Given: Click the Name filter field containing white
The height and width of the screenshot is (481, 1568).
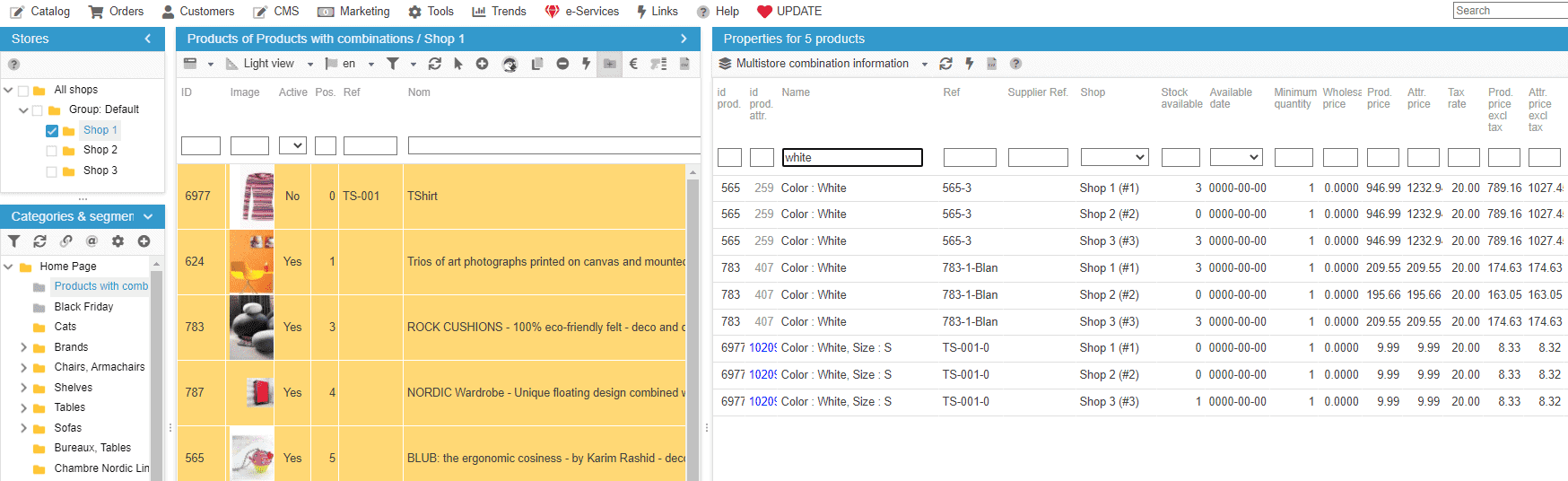Looking at the screenshot, I should 852,158.
